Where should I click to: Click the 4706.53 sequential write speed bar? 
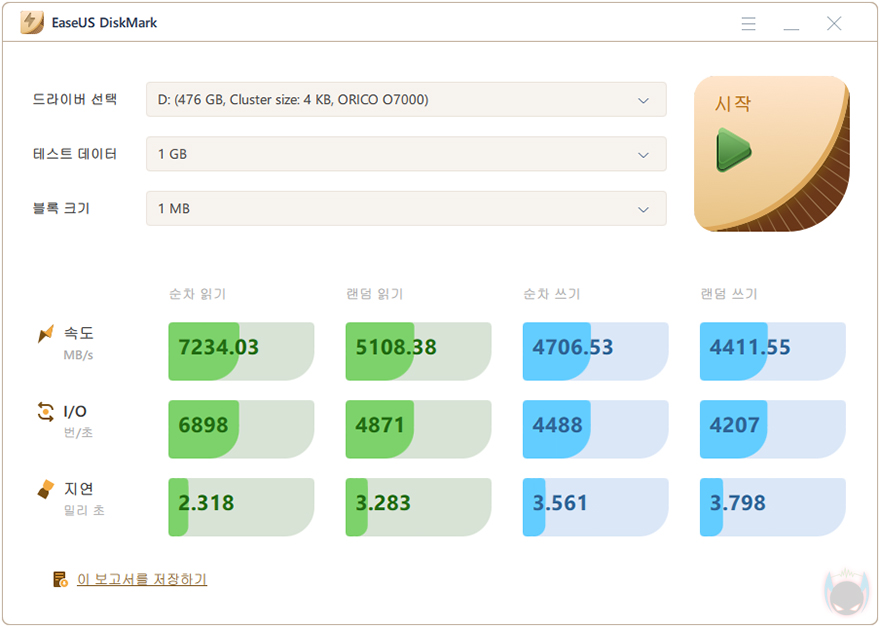(x=595, y=351)
